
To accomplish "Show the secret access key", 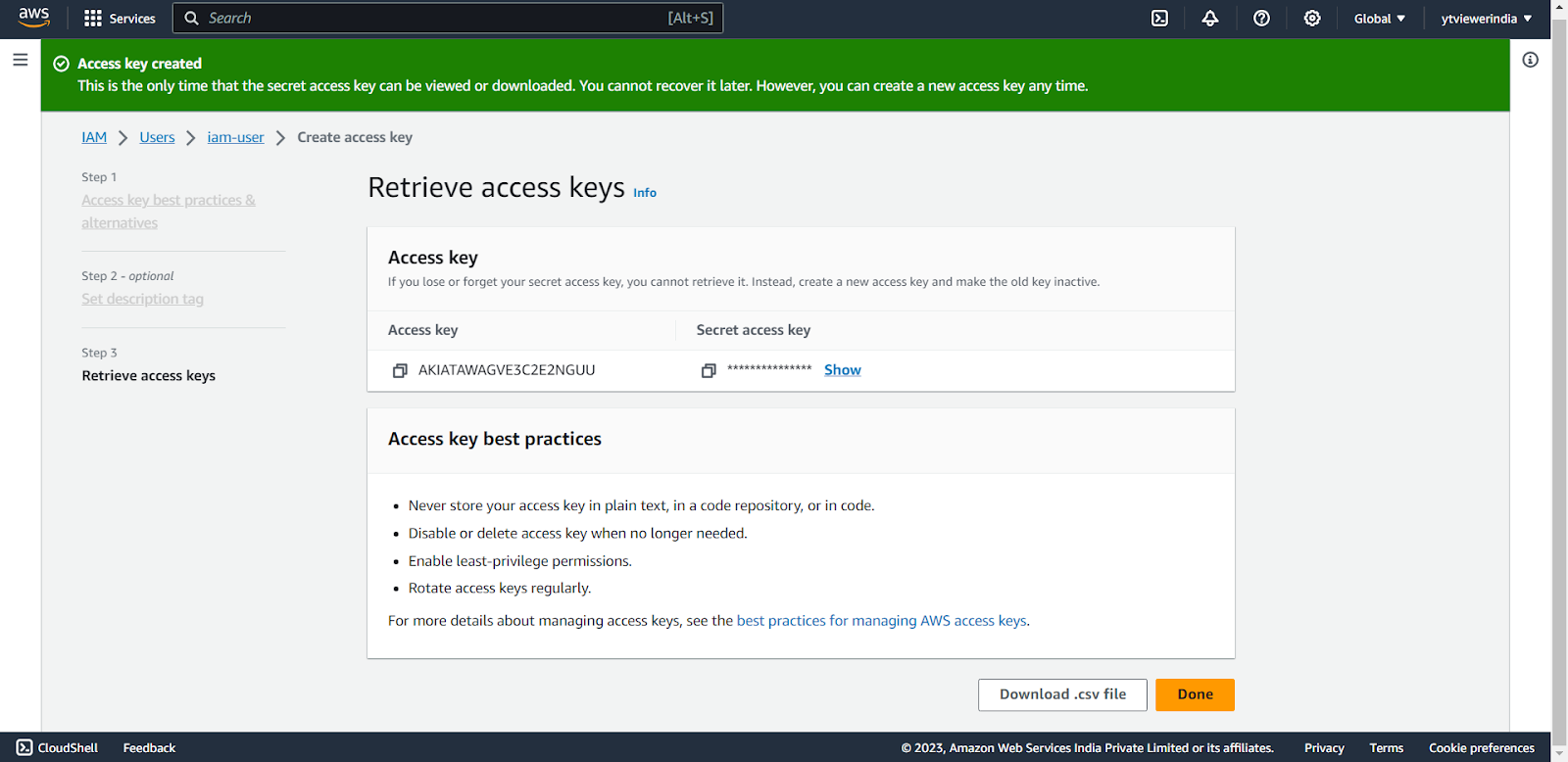I will pyautogui.click(x=843, y=370).
